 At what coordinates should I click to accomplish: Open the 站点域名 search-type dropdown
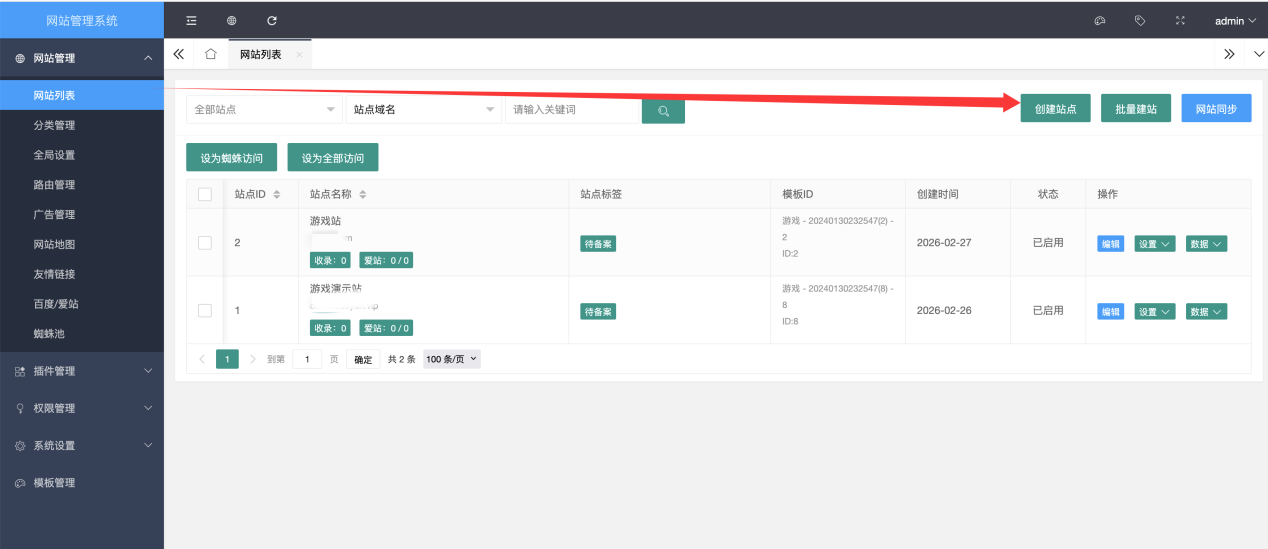(x=424, y=109)
